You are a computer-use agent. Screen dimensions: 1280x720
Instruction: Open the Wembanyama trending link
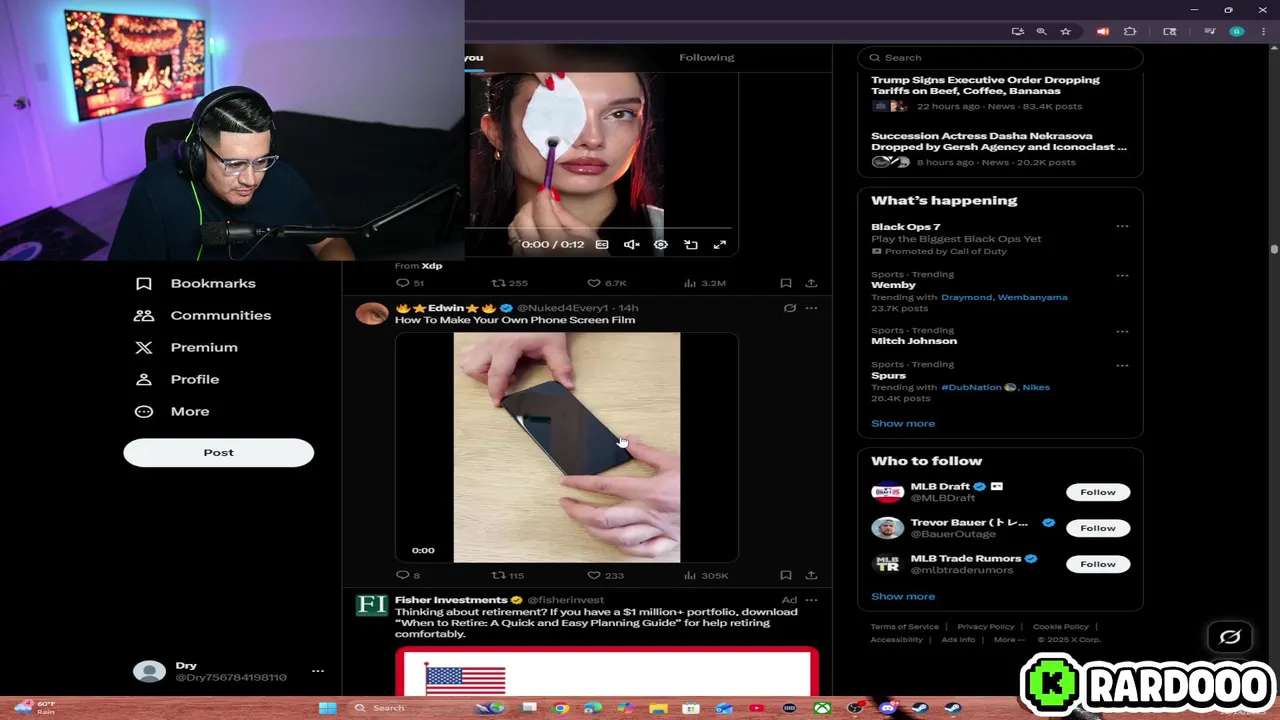(x=1032, y=297)
